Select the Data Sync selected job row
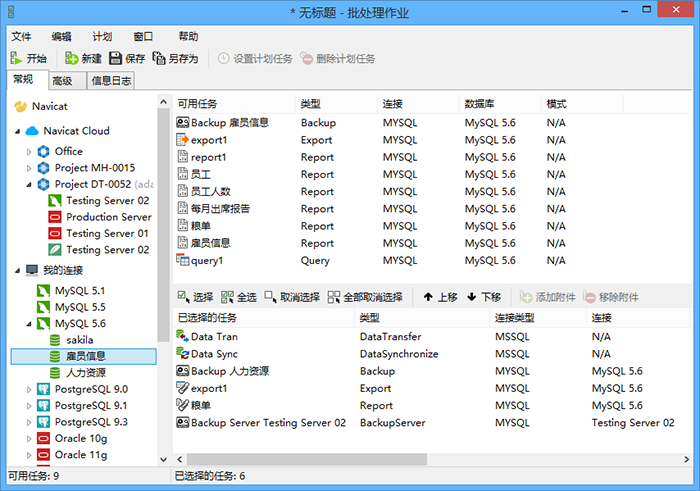 point(214,354)
